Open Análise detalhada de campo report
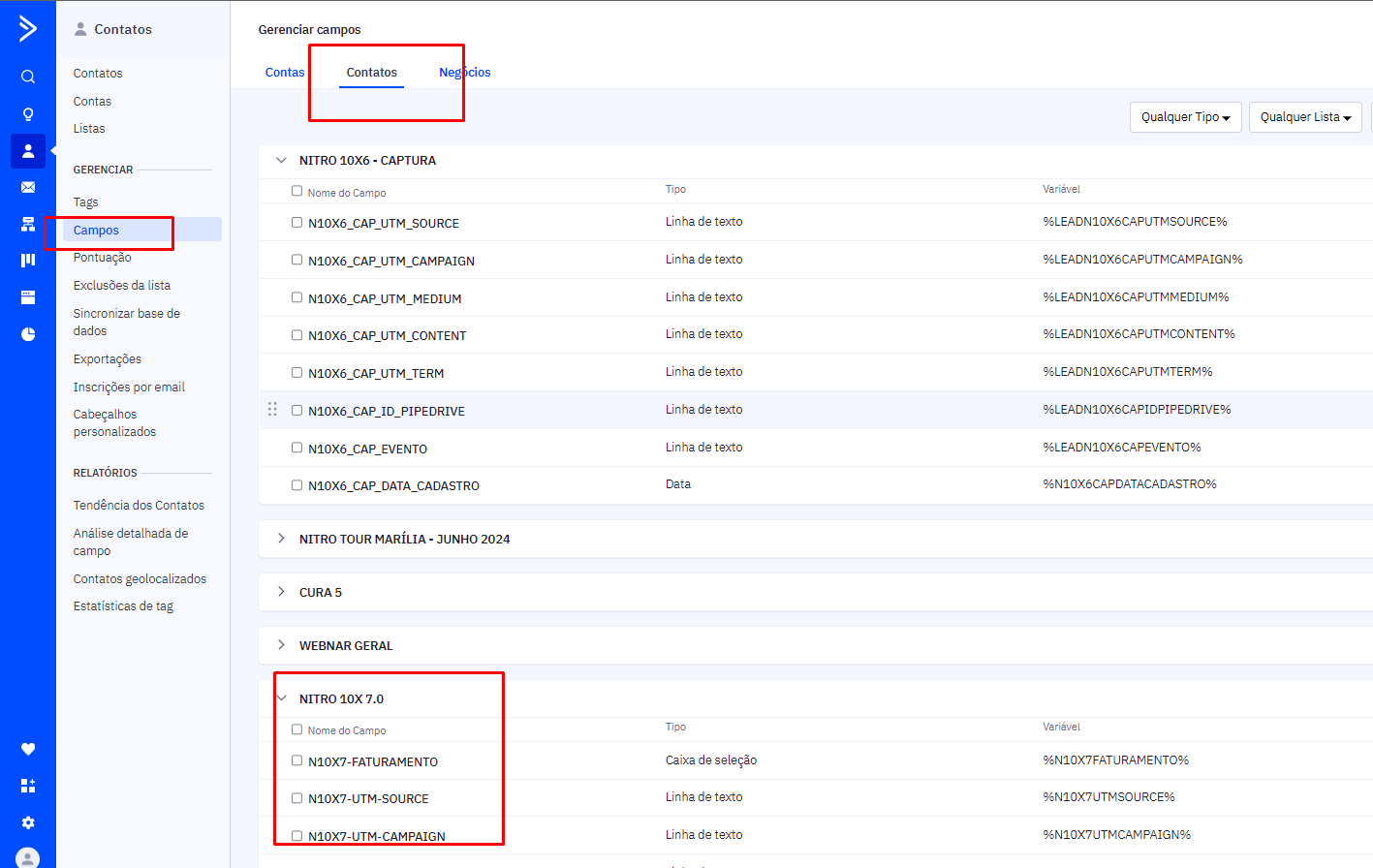The height and width of the screenshot is (868, 1373). coord(131,542)
